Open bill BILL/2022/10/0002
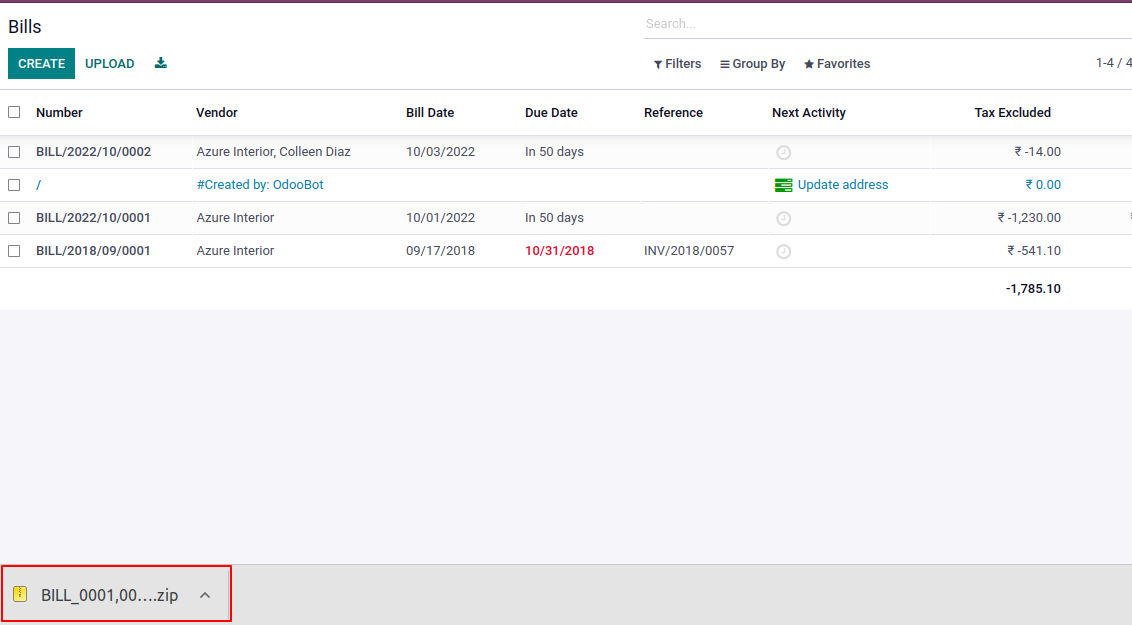The image size is (1132, 625). [x=93, y=152]
